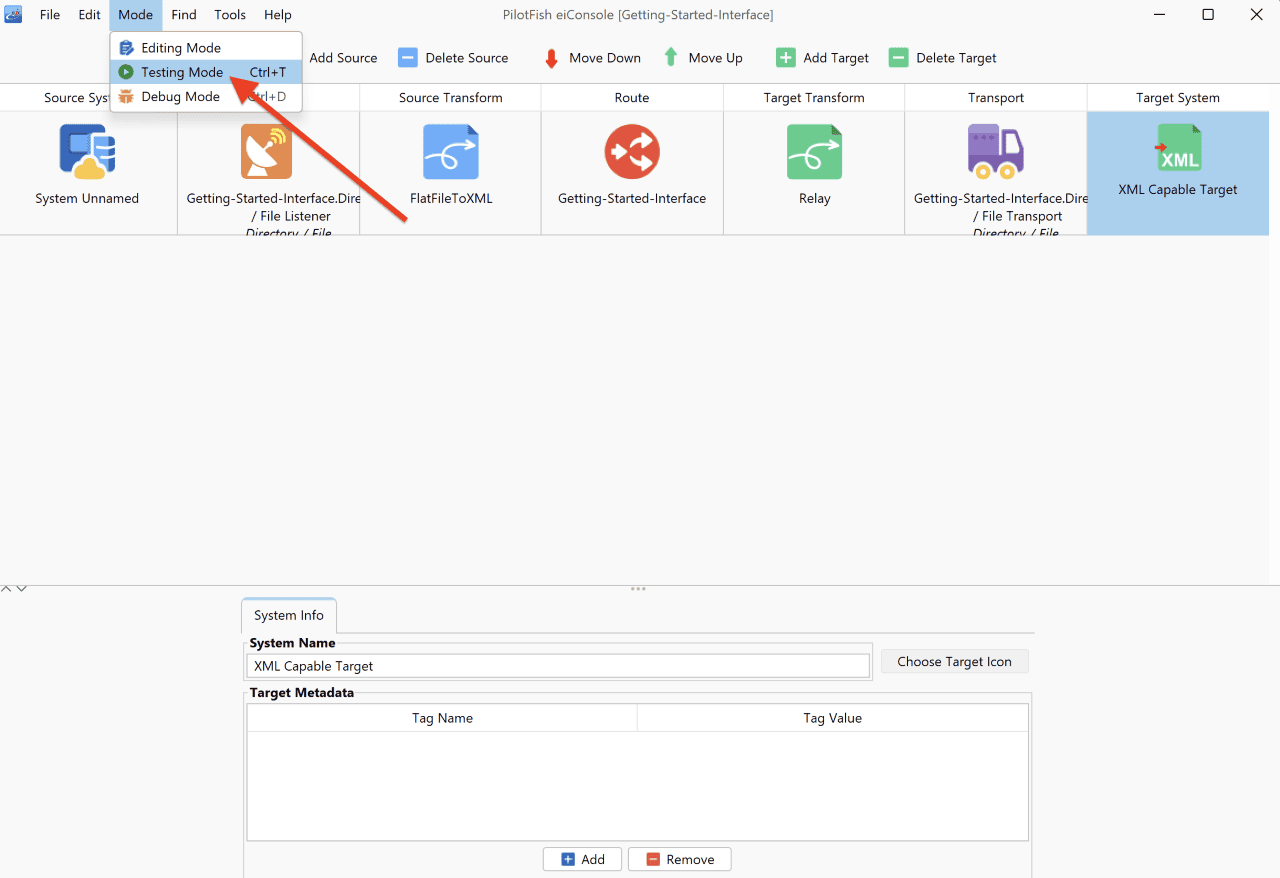Open the Tools menu
Viewport: 1280px width, 878px height.
230,15
